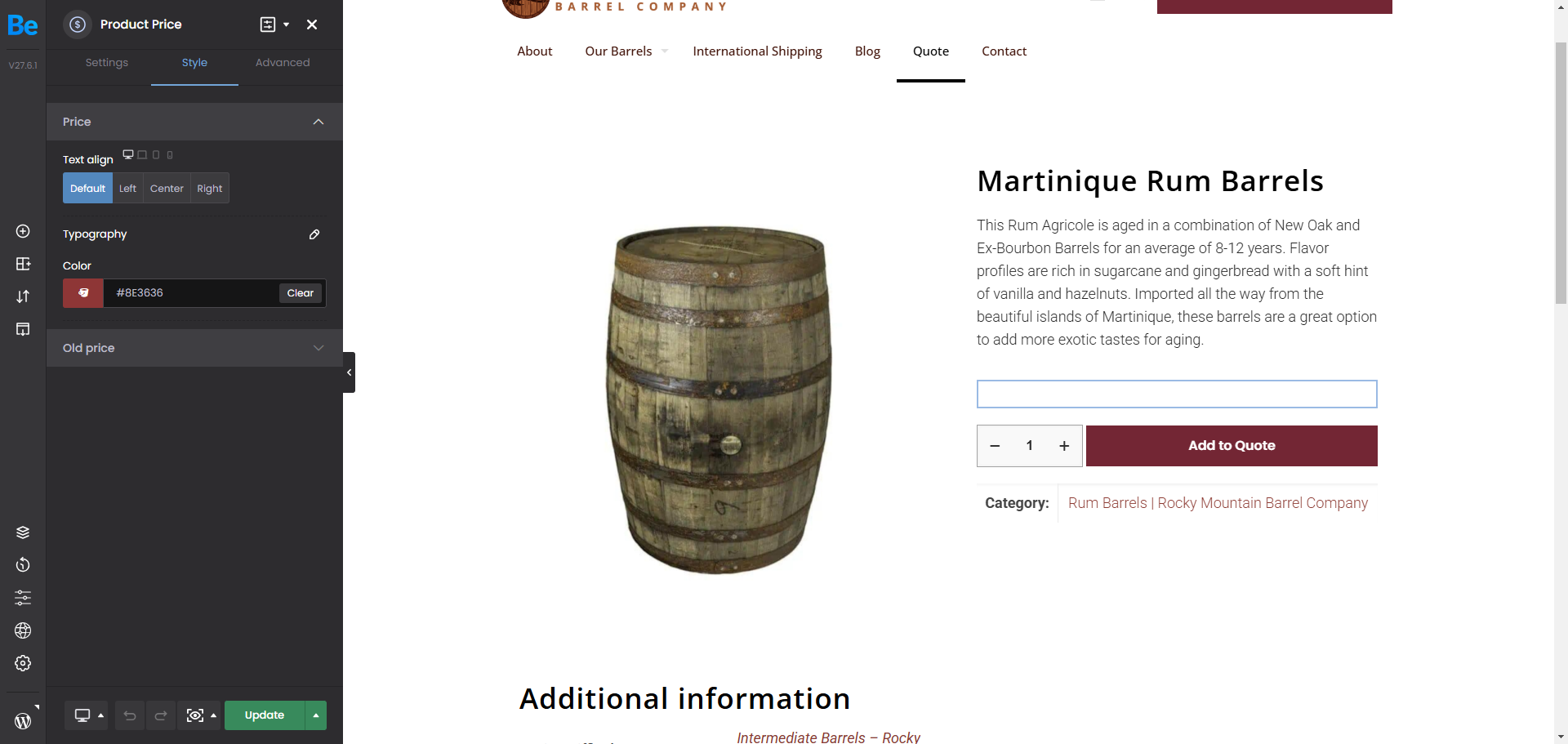Image resolution: width=1568 pixels, height=744 pixels.
Task: Click the undo arrow button
Action: pyautogui.click(x=130, y=715)
